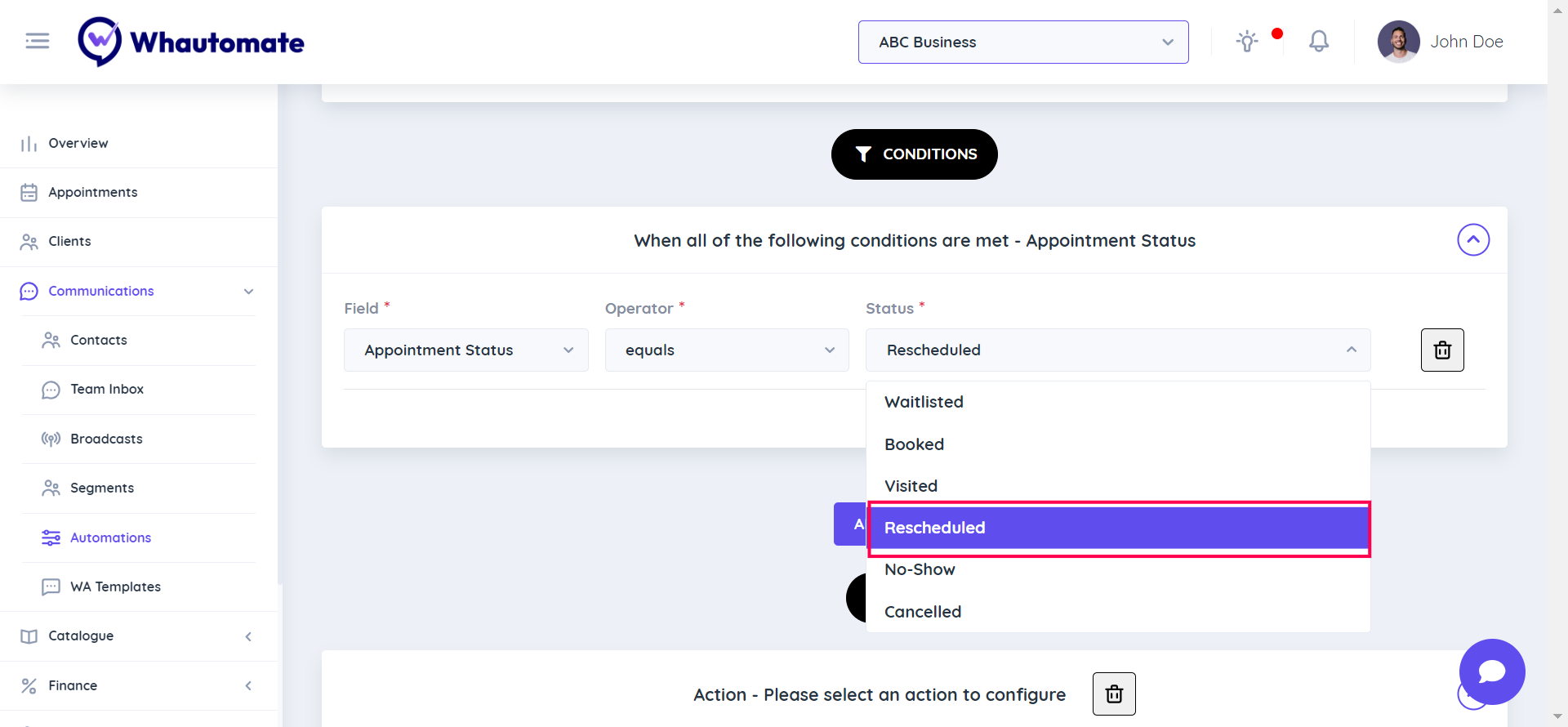
Task: Click John Doe profile avatar
Action: point(1398,42)
